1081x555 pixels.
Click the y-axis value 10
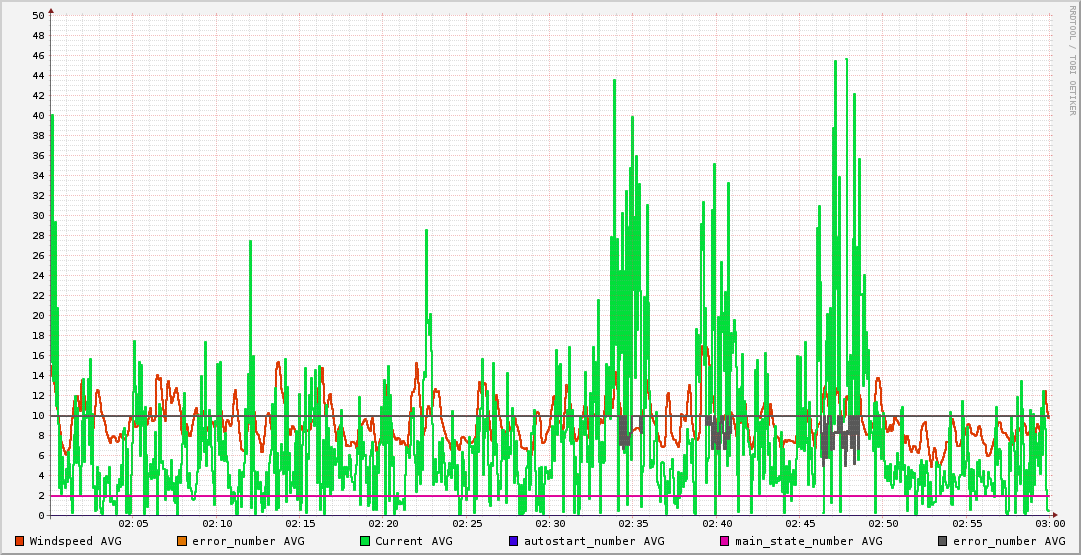click(x=39, y=415)
